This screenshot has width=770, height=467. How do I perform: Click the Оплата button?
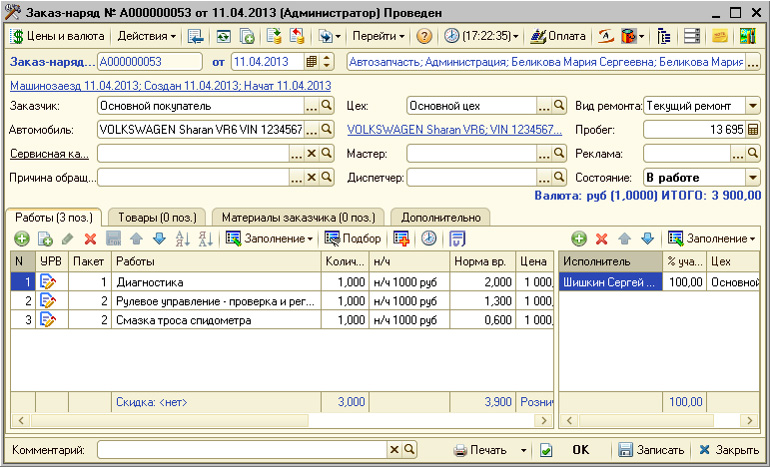[558, 36]
